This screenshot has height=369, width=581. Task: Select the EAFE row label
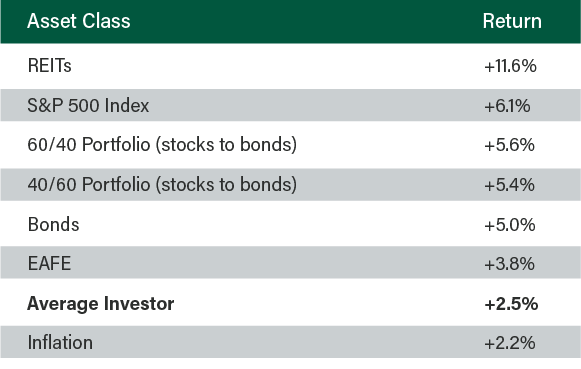click(x=49, y=264)
